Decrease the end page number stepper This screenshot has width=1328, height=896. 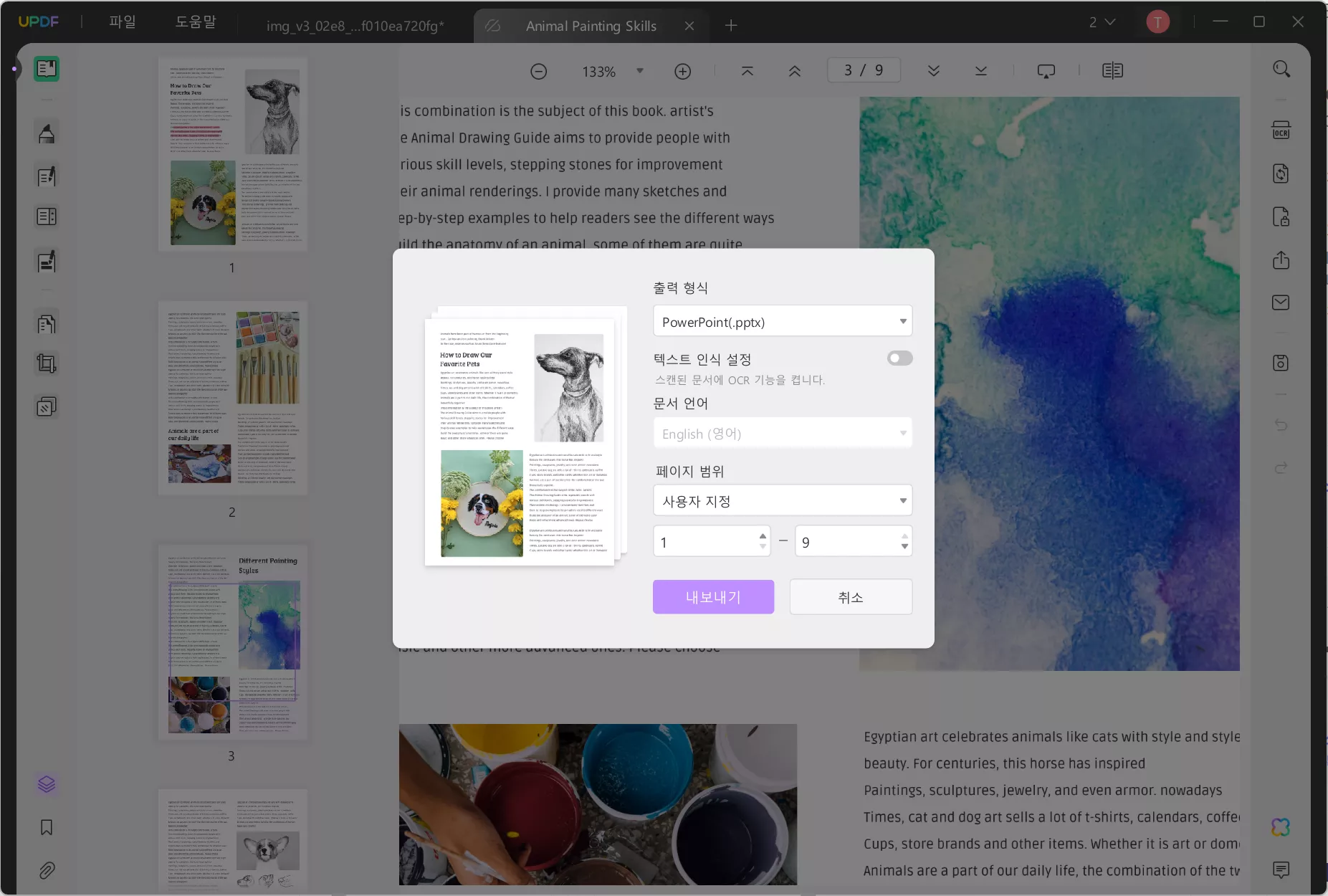pyautogui.click(x=904, y=547)
